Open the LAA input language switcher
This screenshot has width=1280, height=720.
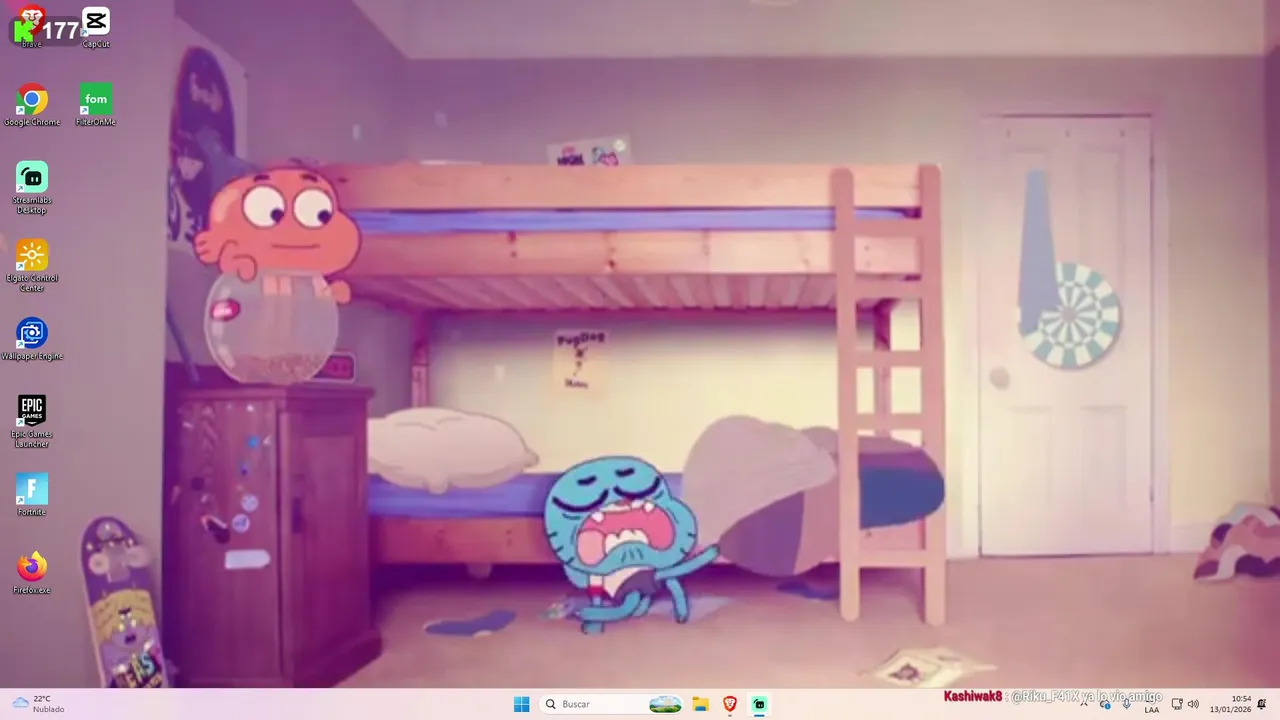(x=1151, y=706)
